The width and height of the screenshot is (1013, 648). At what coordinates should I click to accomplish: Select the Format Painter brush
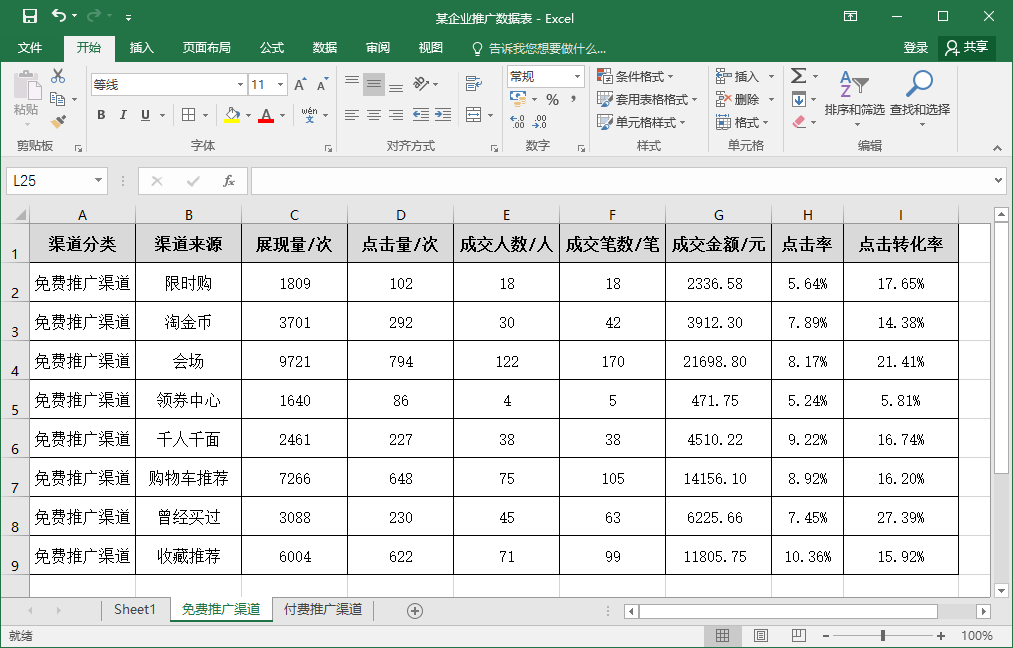58,122
